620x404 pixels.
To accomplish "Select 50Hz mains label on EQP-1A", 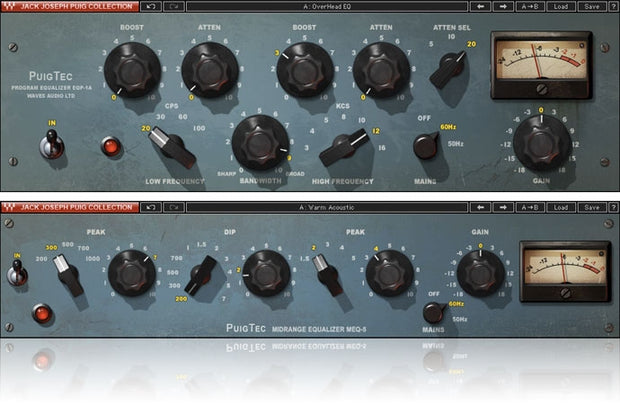I will (456, 144).
